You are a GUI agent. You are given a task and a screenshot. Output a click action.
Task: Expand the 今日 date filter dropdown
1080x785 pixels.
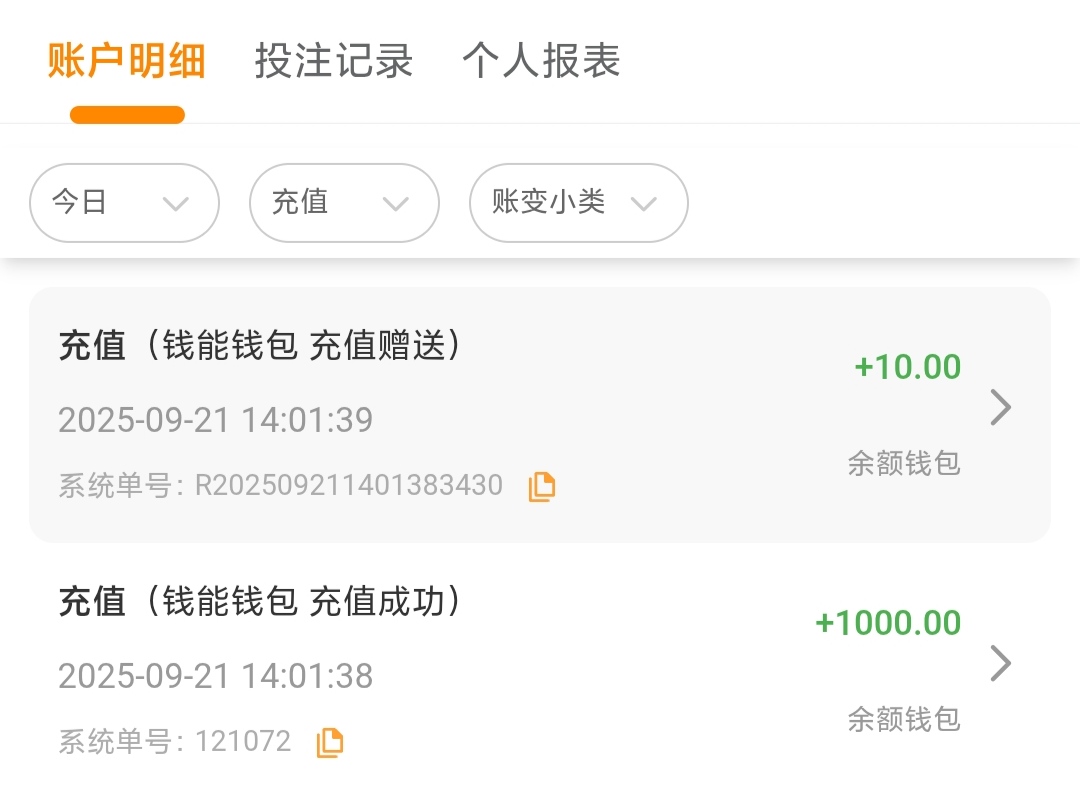tap(124, 203)
